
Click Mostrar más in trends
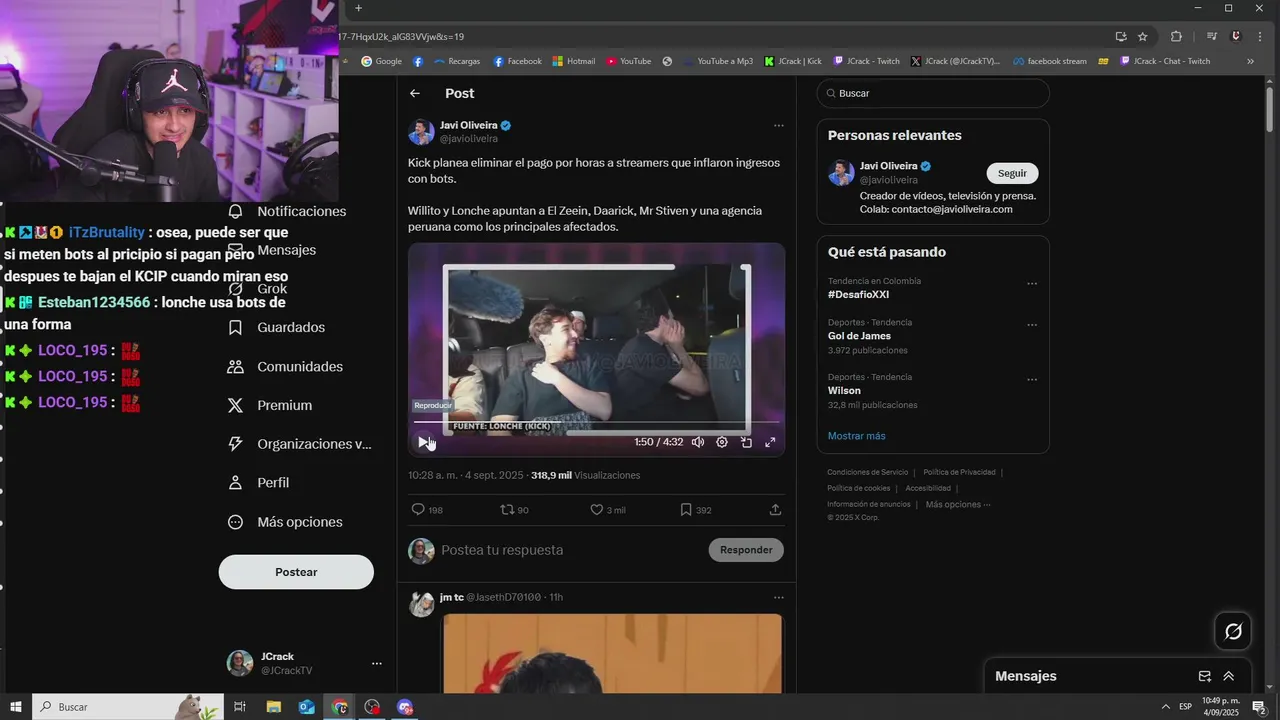(x=856, y=436)
